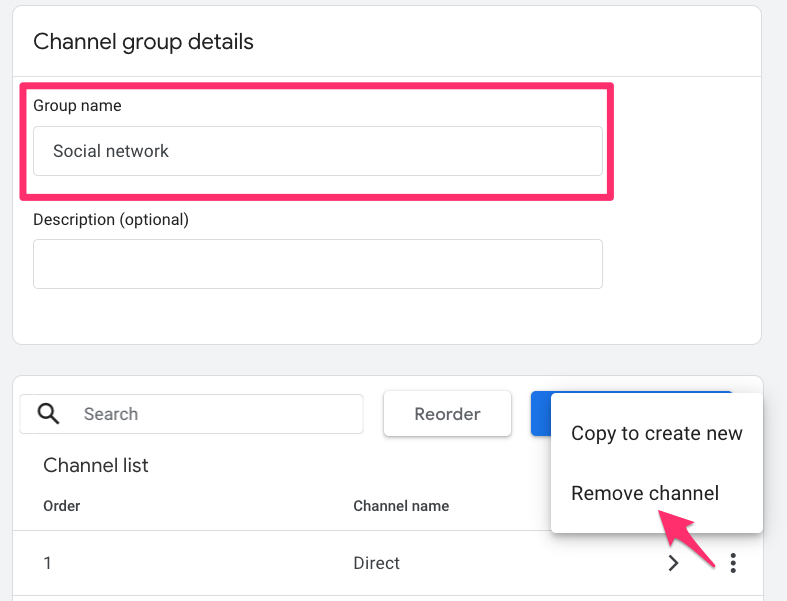Select Remove channel from the menu
This screenshot has width=787, height=601.
644,493
